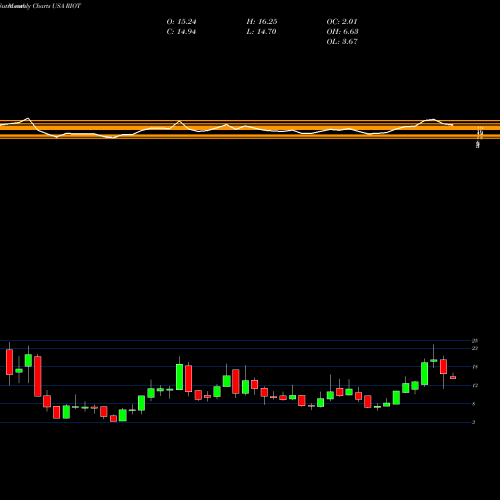Click the 'OC: 2.01' value
500x500 pixels.
[x=342, y=22]
